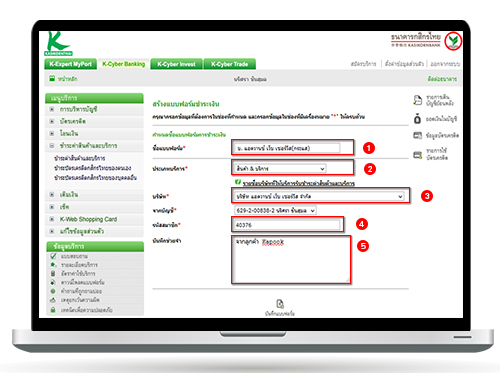The width and height of the screenshot is (500, 373).
Task: Click the calculator icon beside อัตราค่าใช้บริการ
Action: (53, 273)
